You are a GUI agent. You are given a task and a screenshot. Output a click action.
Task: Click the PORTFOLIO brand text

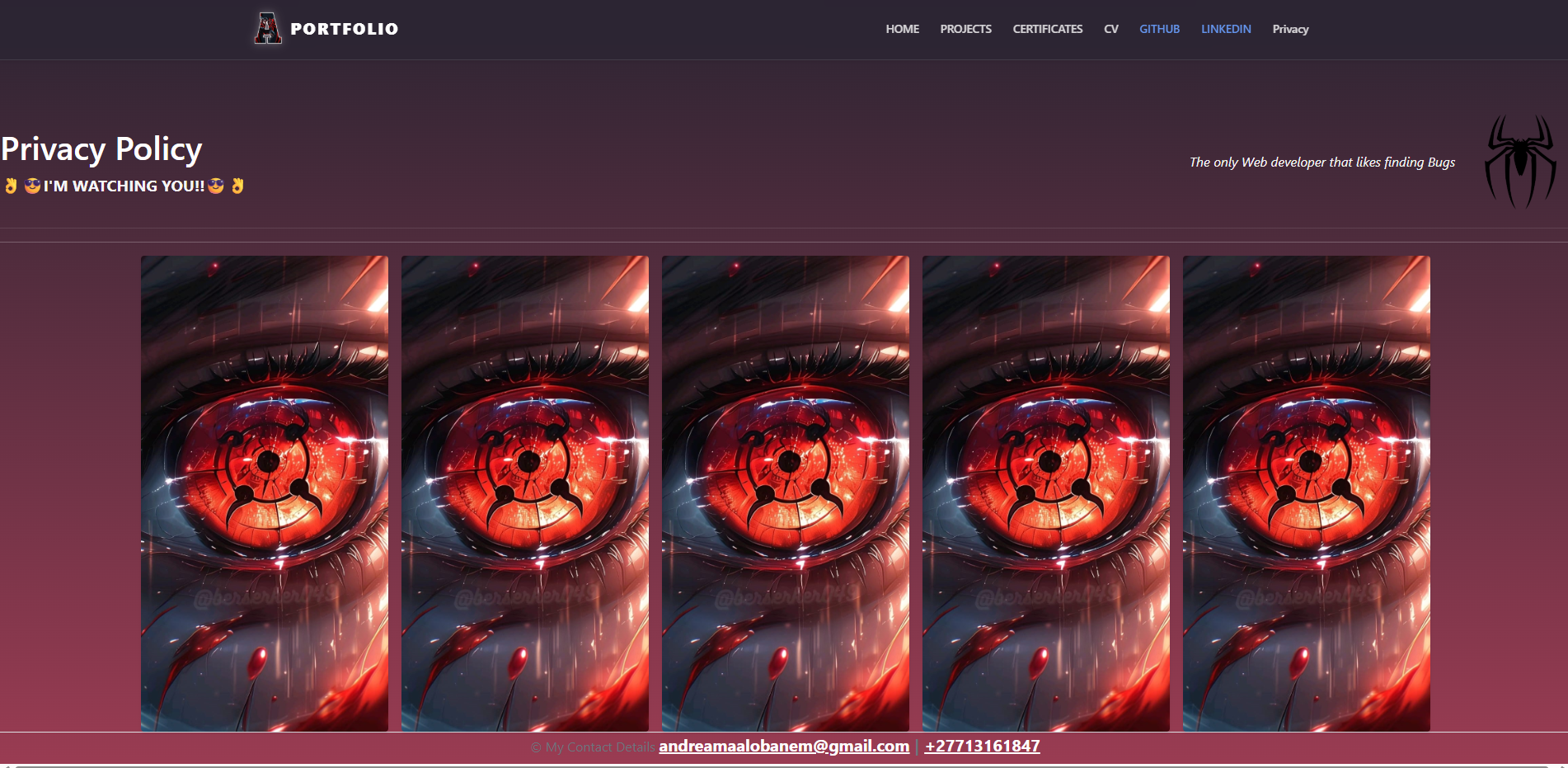coord(345,29)
